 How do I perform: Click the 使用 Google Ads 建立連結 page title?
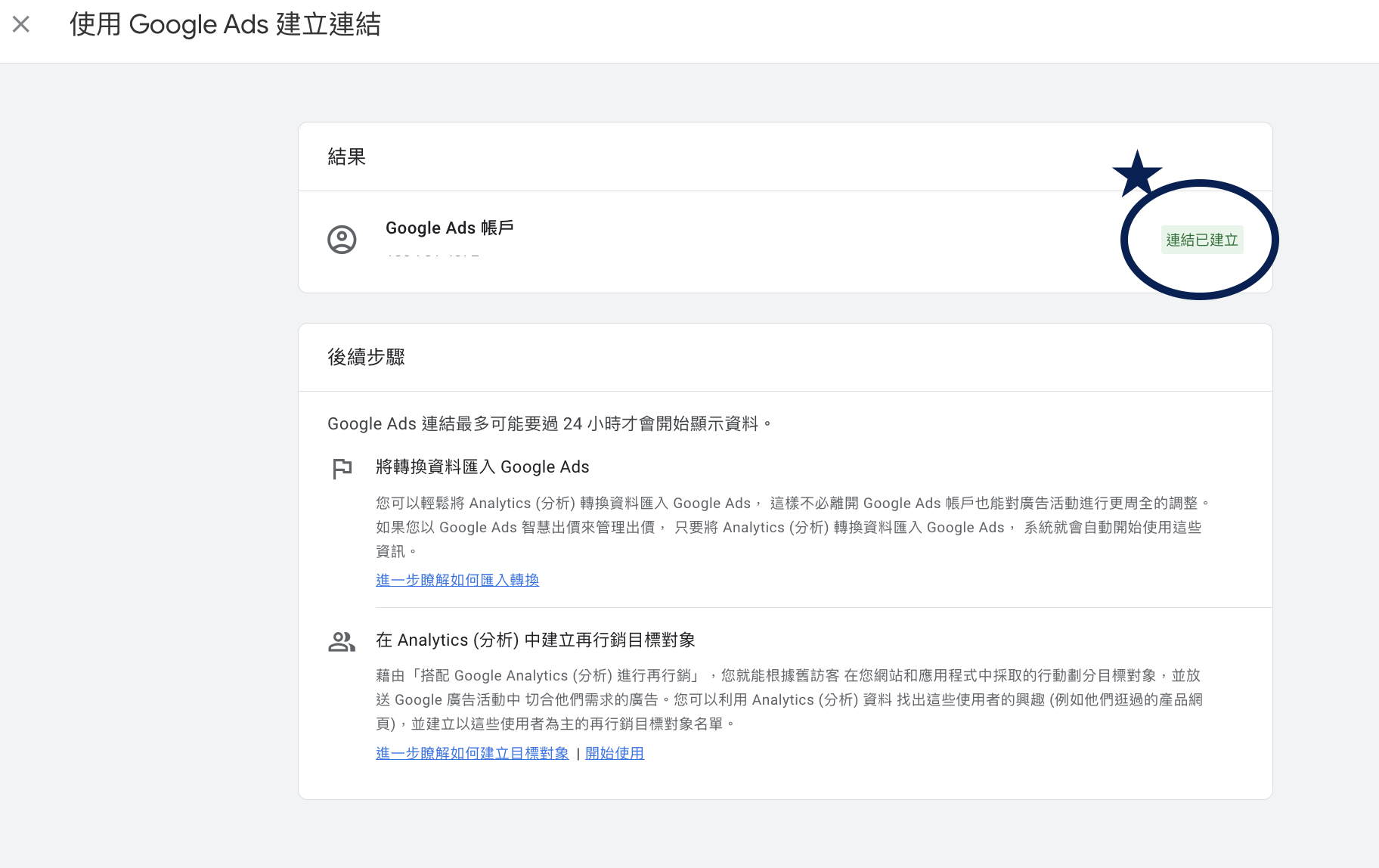(x=225, y=24)
